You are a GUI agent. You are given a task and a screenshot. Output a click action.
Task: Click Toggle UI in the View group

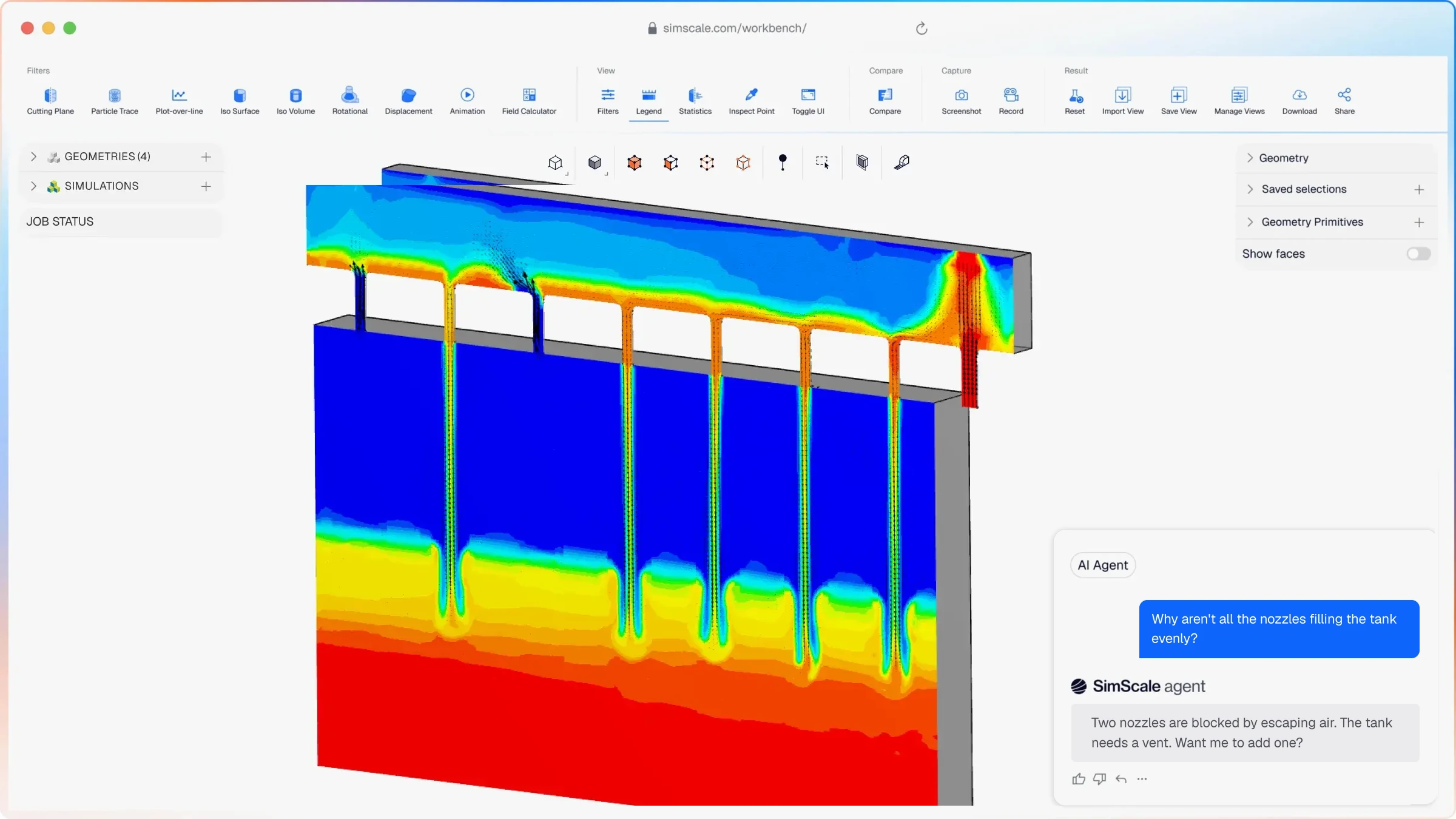(808, 101)
